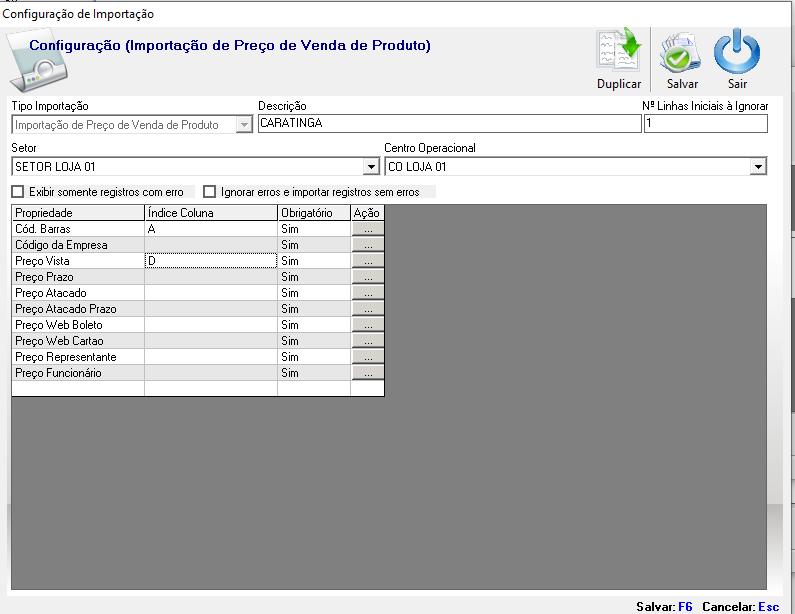Select the Preço Web Cartao property cell
795x614 pixels.
[x=78, y=340]
